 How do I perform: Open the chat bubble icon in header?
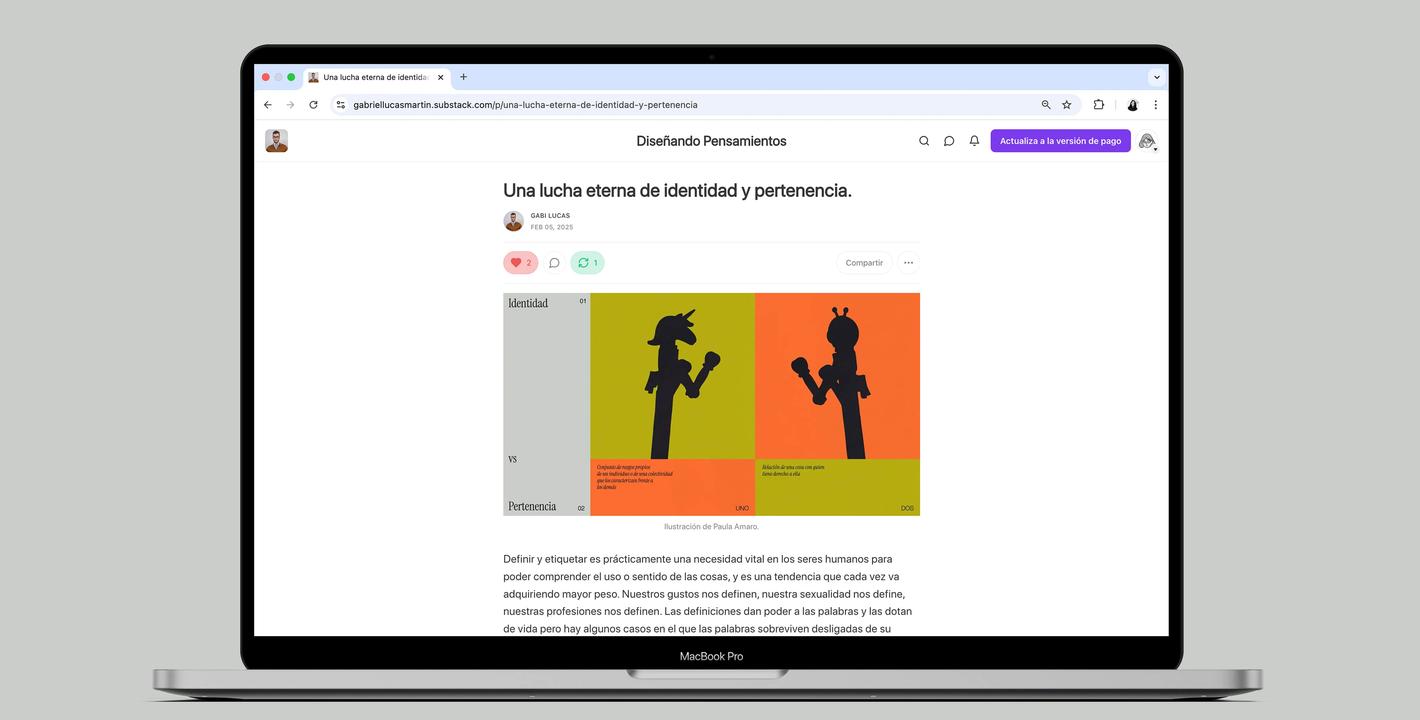949,141
